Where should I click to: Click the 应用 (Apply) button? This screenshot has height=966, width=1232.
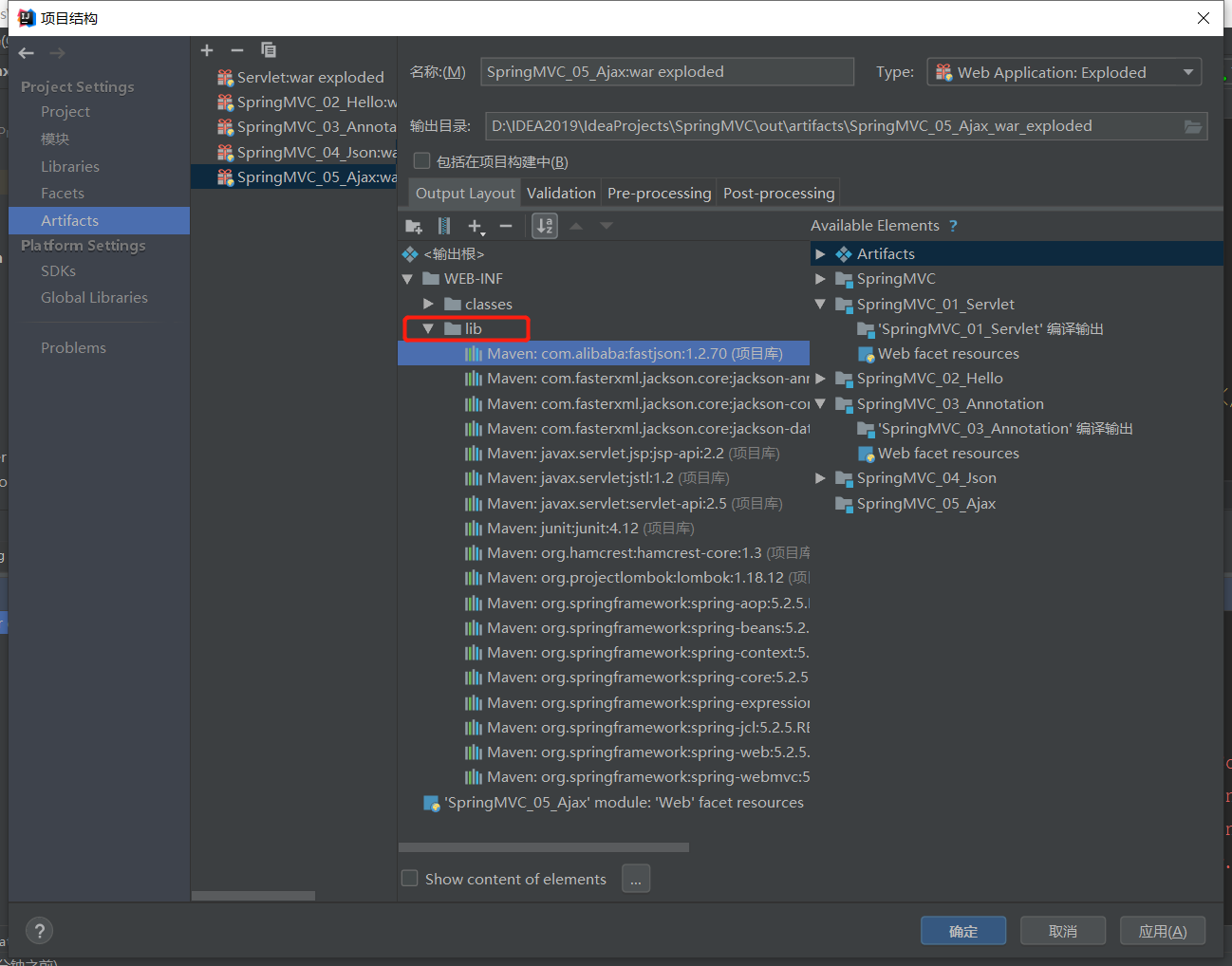(1162, 931)
